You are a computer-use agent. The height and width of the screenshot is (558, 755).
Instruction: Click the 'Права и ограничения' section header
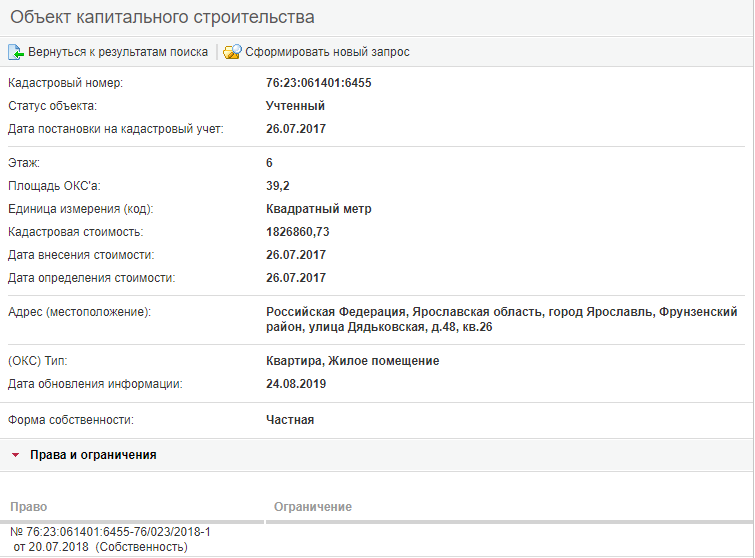click(x=93, y=455)
